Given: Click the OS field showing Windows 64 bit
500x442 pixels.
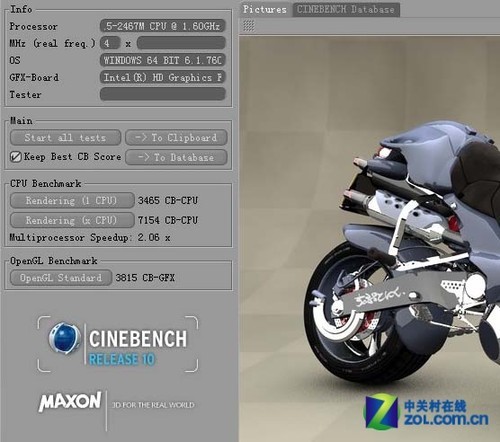Looking at the screenshot, I should click(x=163, y=60).
